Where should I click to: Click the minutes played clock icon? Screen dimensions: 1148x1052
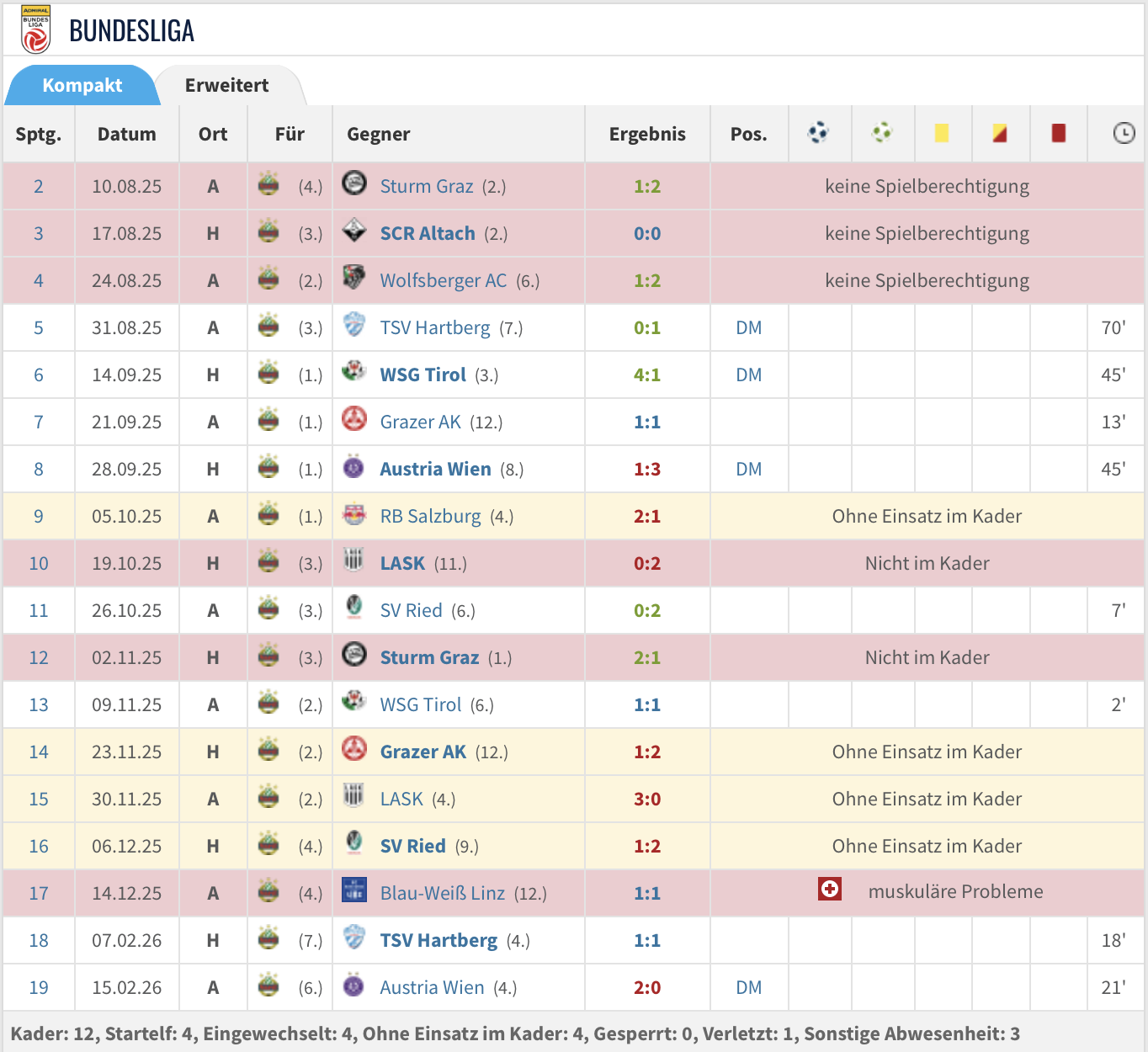[x=1124, y=133]
